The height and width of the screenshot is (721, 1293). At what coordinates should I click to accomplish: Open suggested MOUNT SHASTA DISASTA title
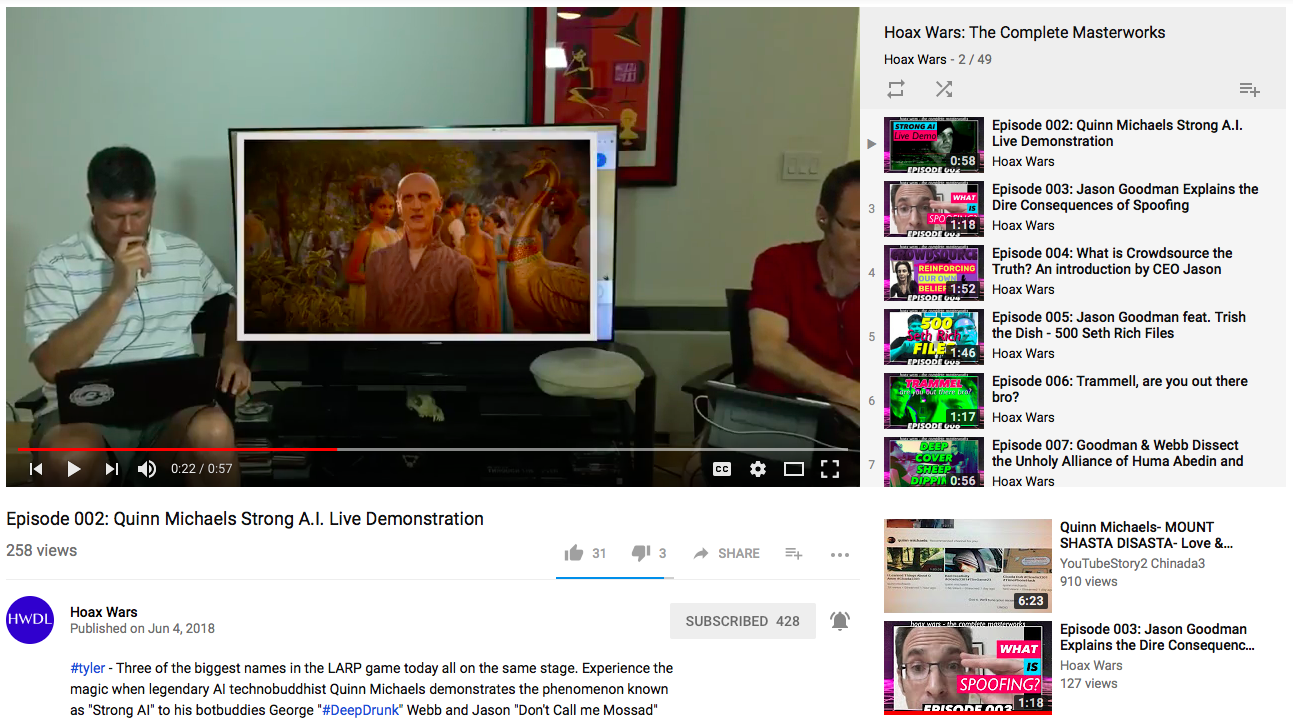coord(1146,535)
